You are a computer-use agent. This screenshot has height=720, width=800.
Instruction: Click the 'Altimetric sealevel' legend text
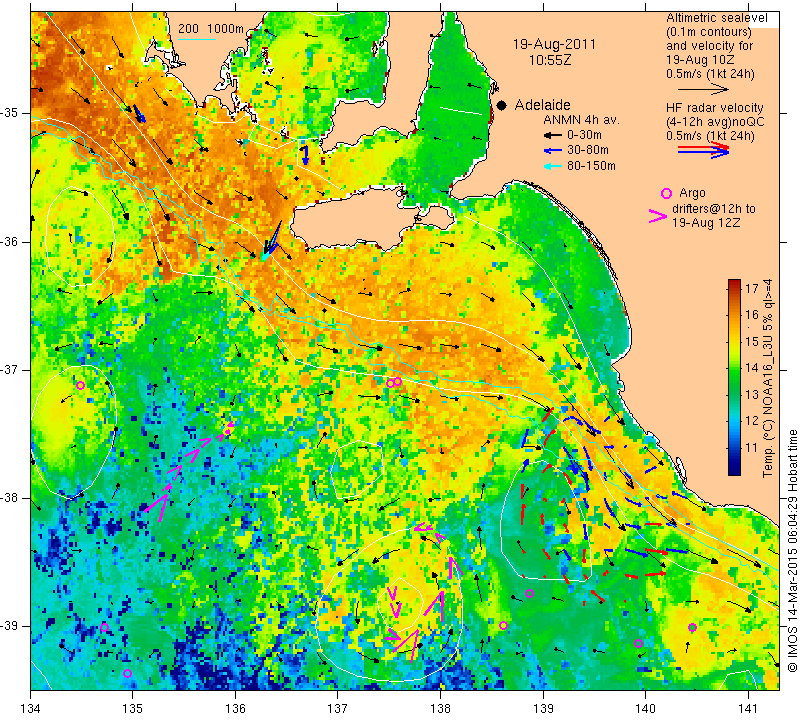[717, 18]
